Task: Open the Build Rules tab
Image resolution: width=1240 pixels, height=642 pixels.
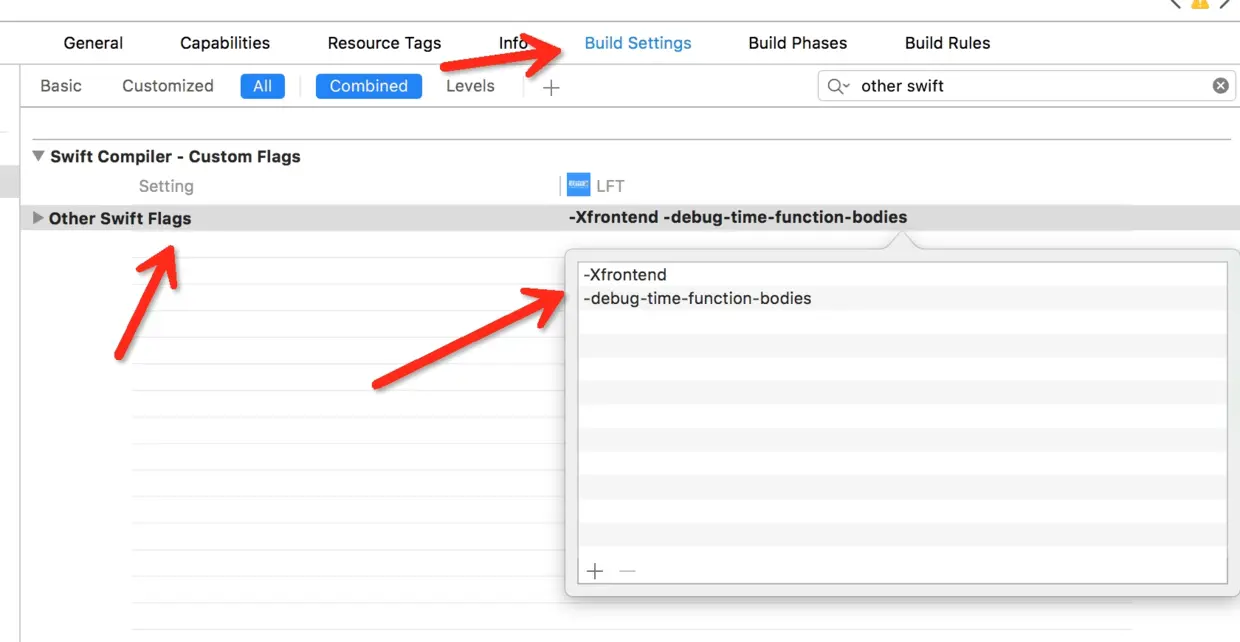Action: [947, 43]
